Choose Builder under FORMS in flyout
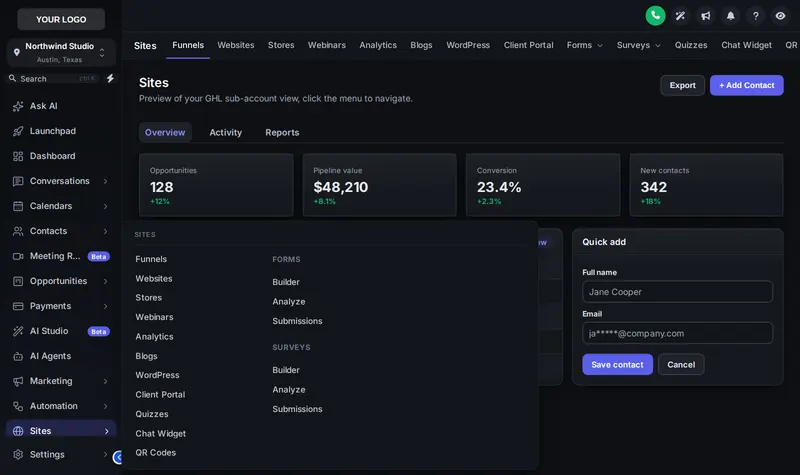This screenshot has height=475, width=800. tap(286, 282)
